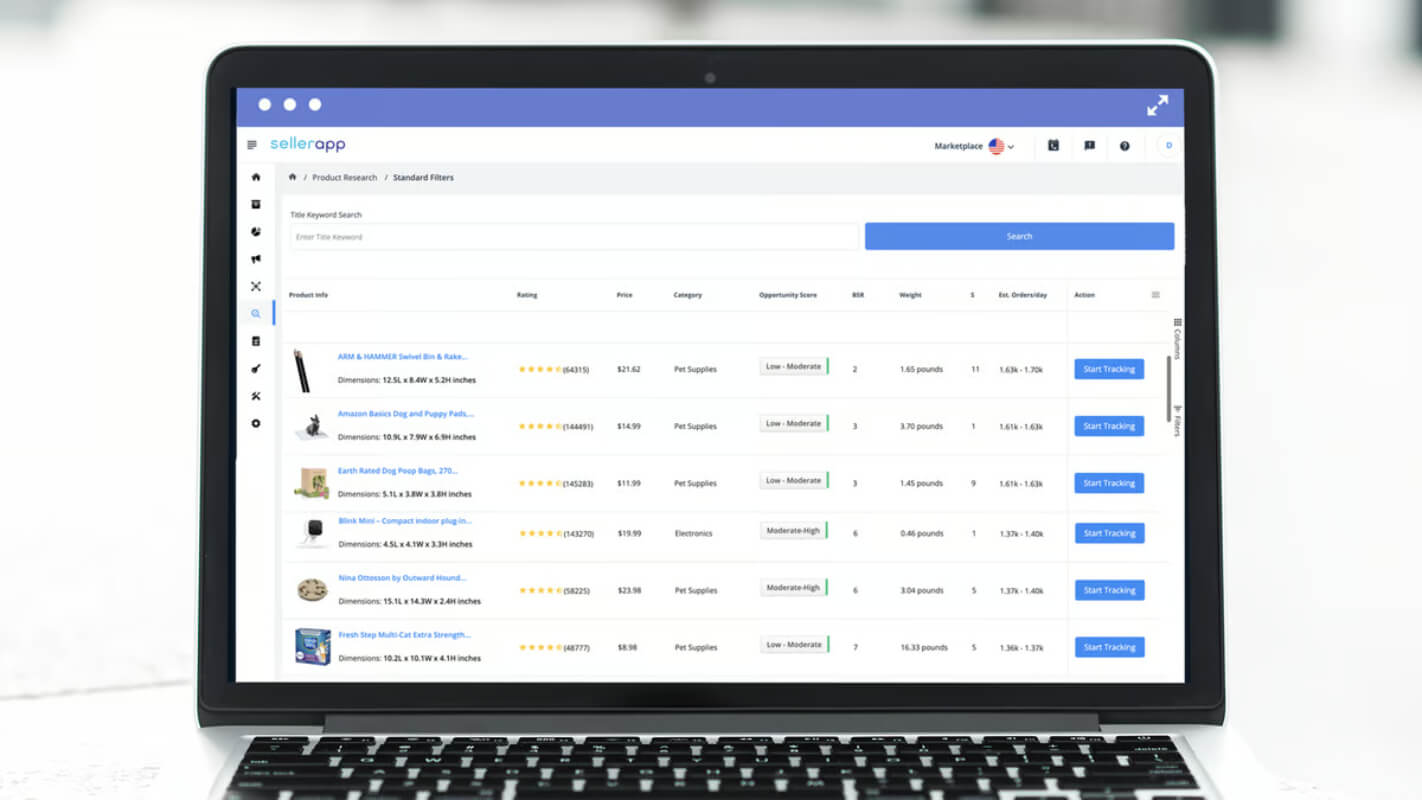Open the calendar icon in top bar
The width and height of the screenshot is (1422, 800).
click(x=1053, y=146)
